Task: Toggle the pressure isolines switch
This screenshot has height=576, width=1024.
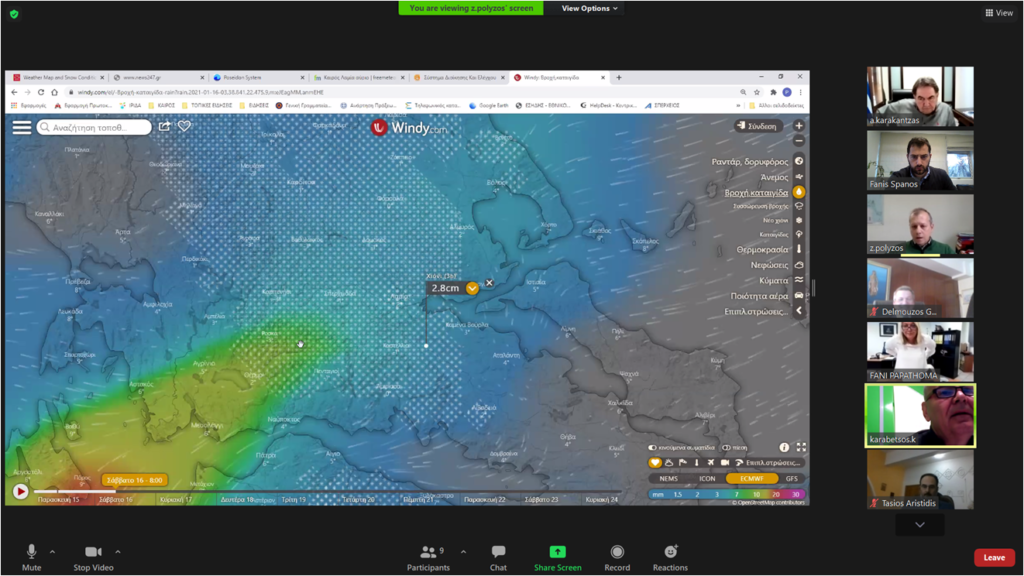Action: [726, 448]
